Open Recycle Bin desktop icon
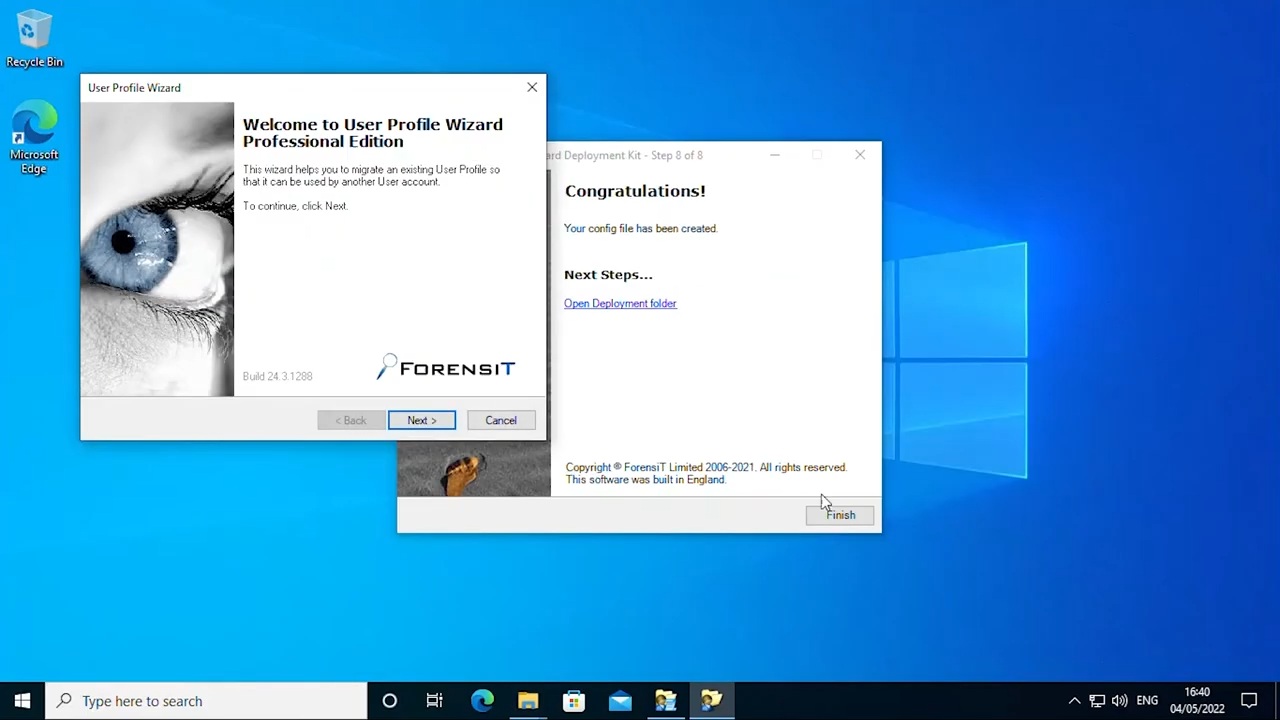The height and width of the screenshot is (720, 1280). pos(34,40)
